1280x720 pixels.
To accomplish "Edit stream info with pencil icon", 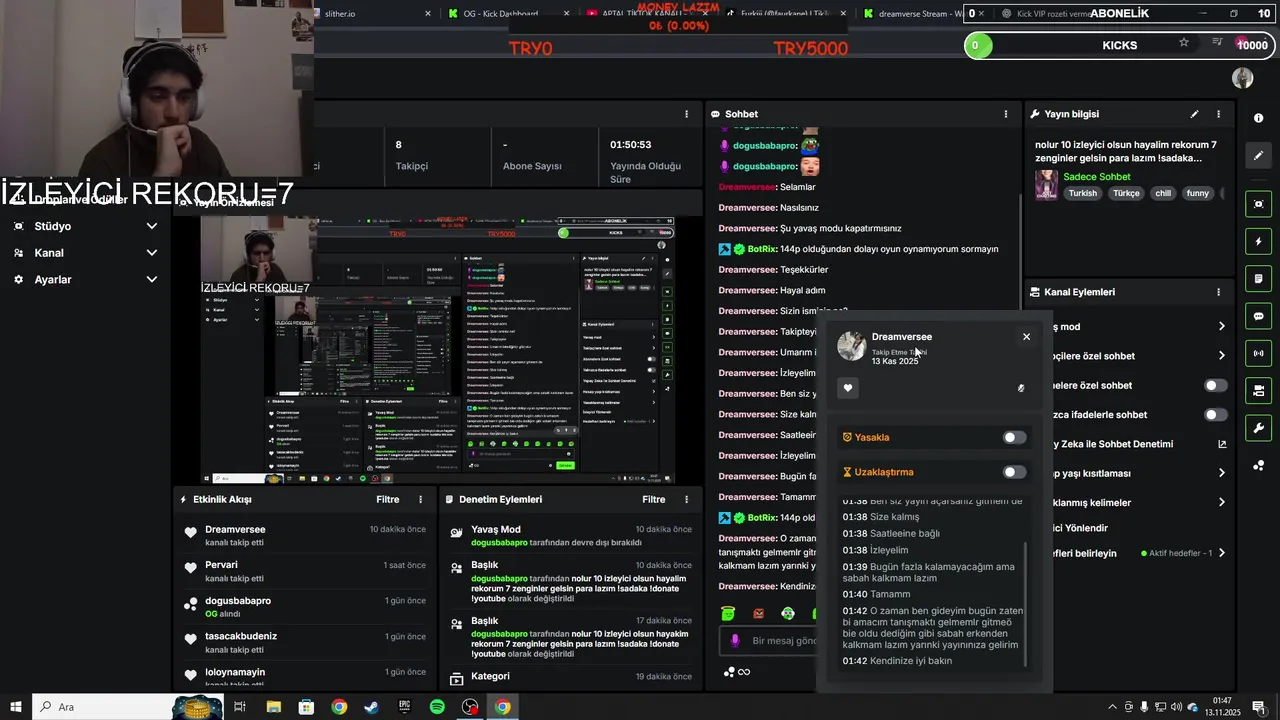I will pyautogui.click(x=1194, y=114).
